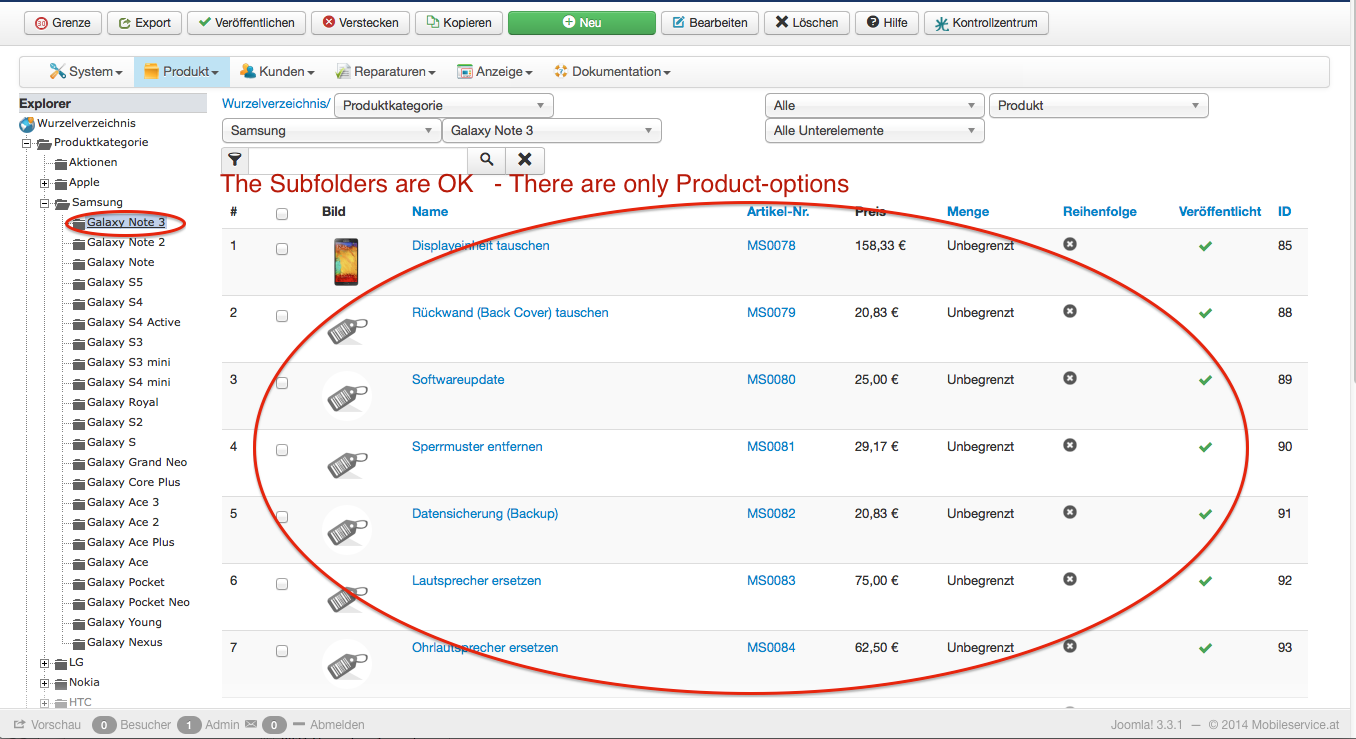Screen dimensions: 1356x739
Task: Open the Produkt menu
Action: click(181, 72)
